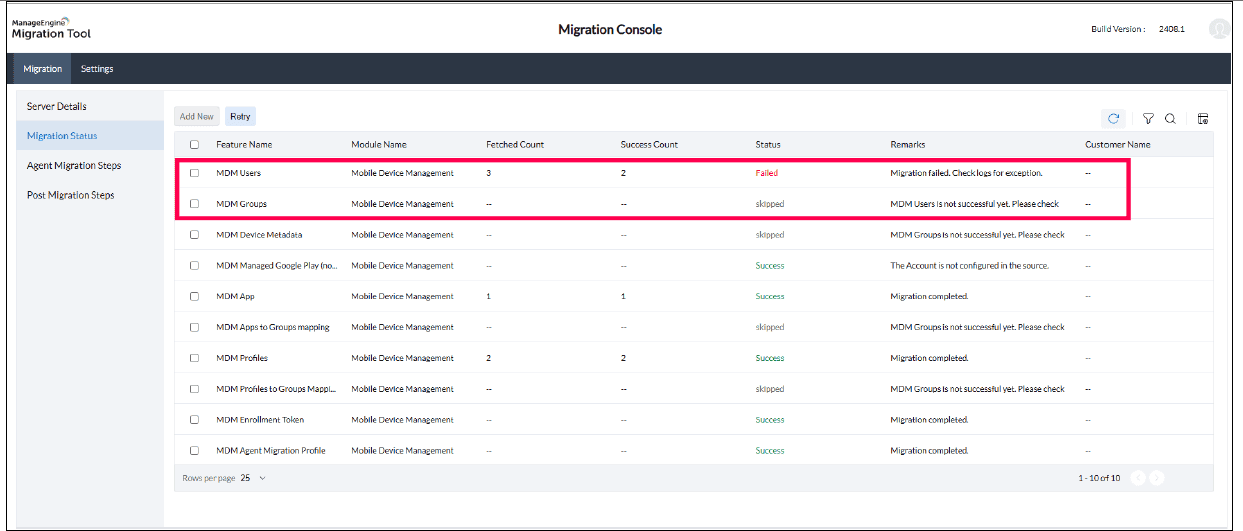Open the user profile avatar
Screen dimensions: 1243x531
[1219, 29]
